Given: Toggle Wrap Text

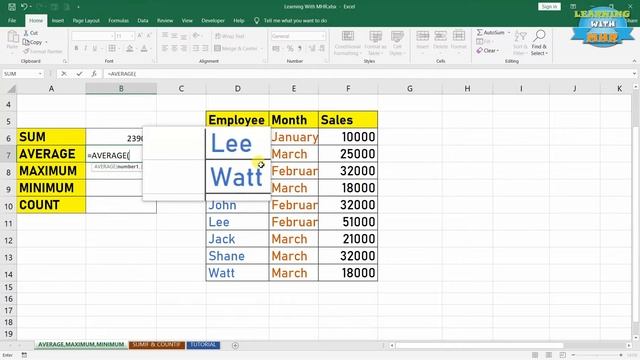Looking at the screenshot, I should pos(230,36).
